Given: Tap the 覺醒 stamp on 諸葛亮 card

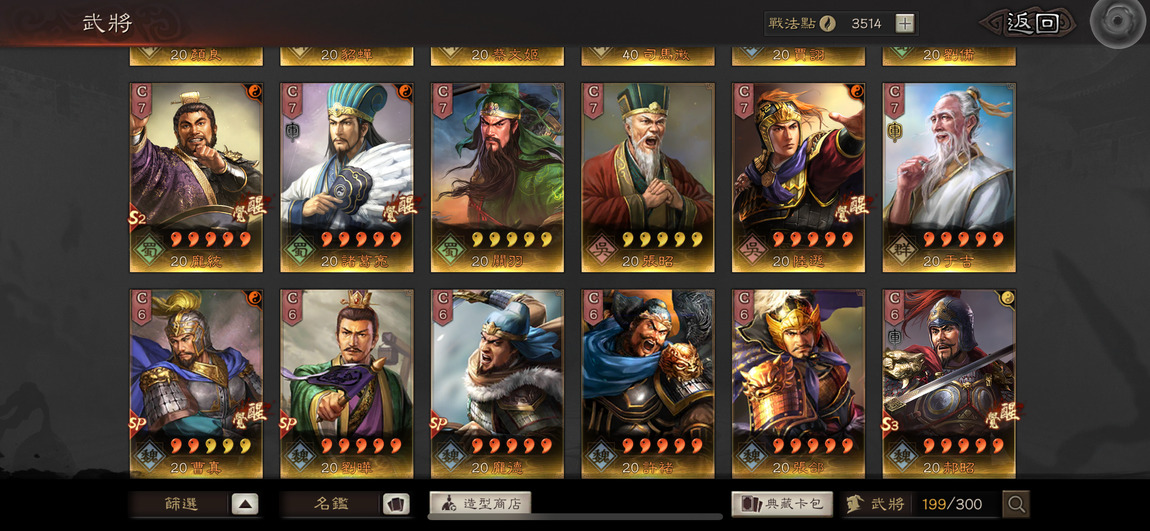Looking at the screenshot, I should point(400,207).
